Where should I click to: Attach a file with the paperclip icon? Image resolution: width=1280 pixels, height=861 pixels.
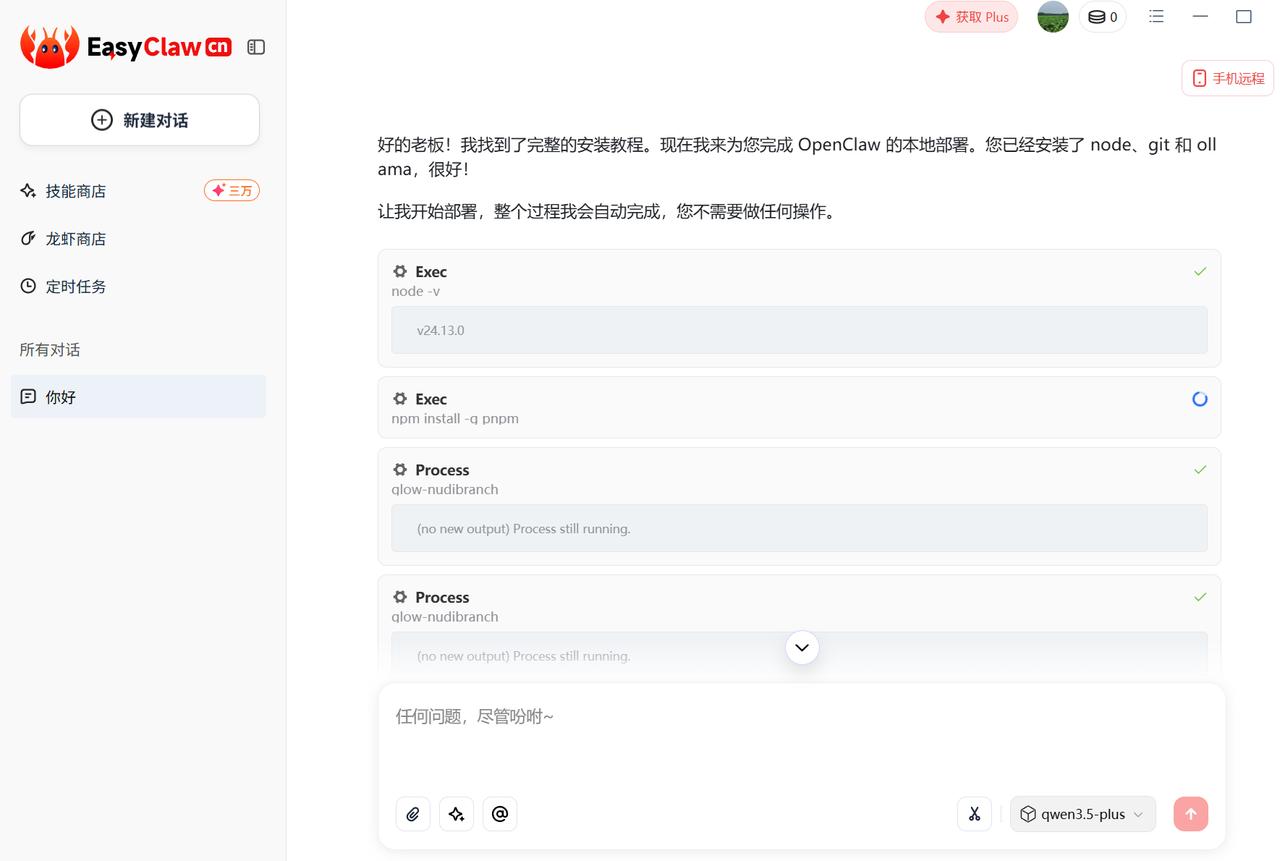tap(413, 814)
